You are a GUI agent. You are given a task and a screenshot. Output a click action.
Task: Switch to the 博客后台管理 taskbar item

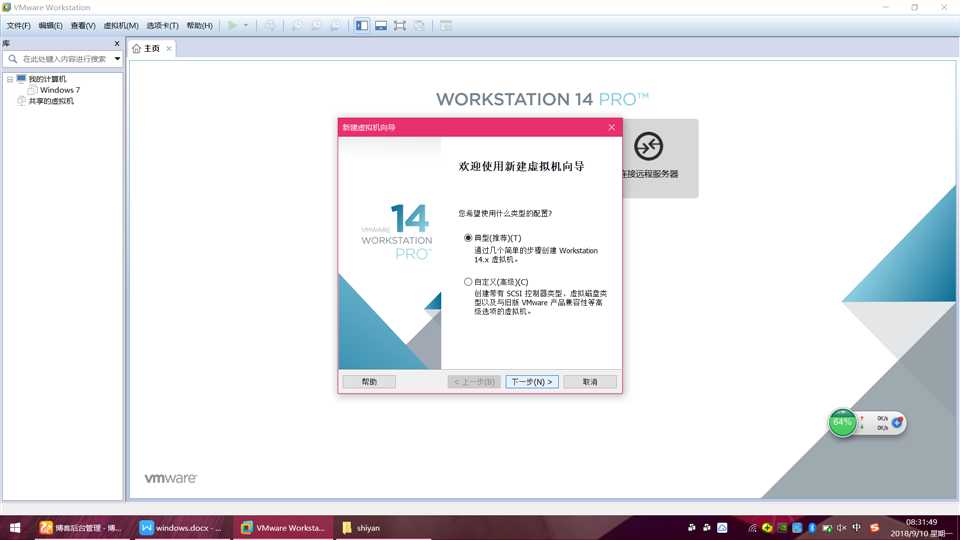pyautogui.click(x=81, y=528)
